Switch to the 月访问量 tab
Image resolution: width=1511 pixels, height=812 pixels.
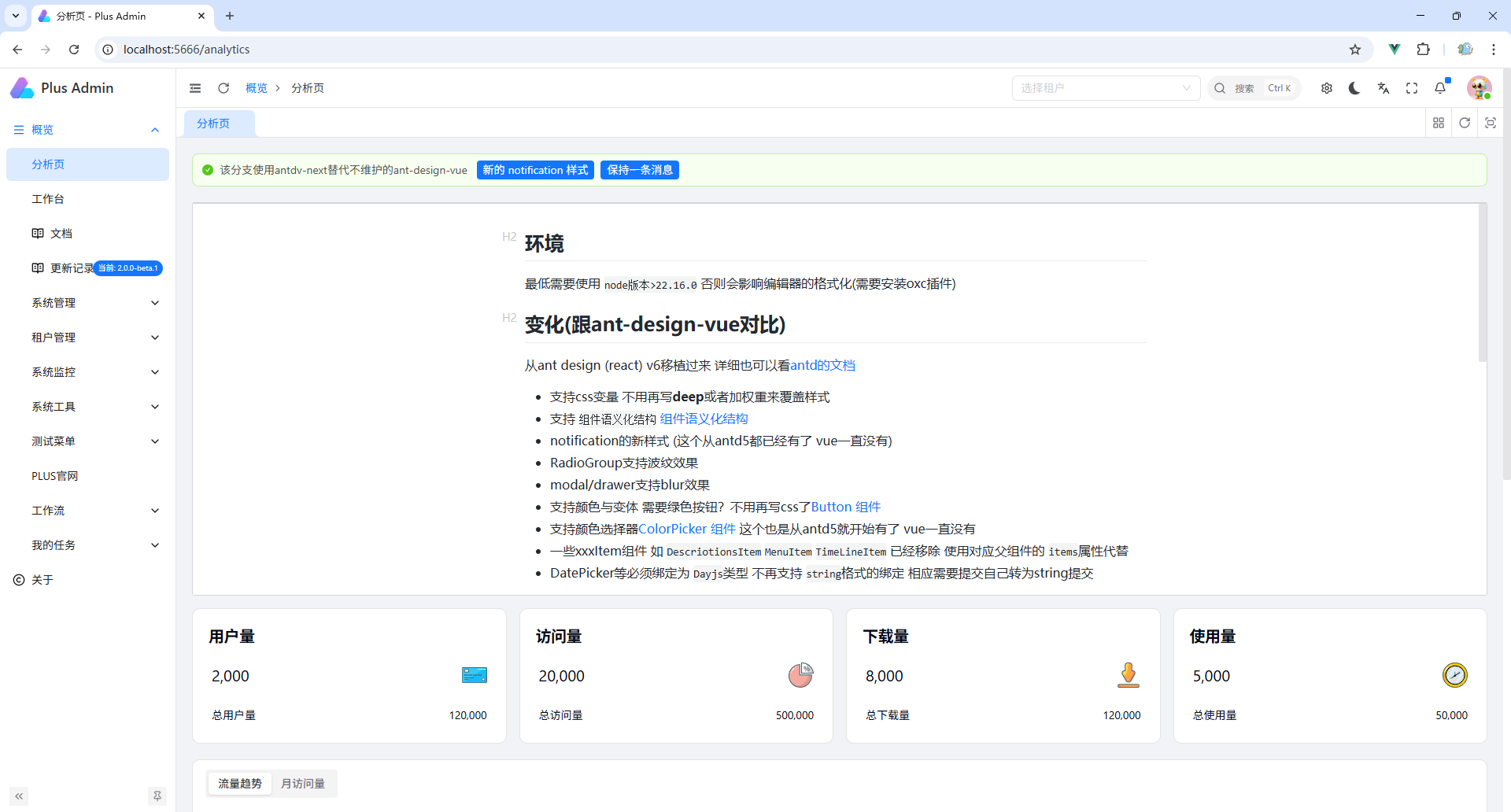click(x=303, y=783)
